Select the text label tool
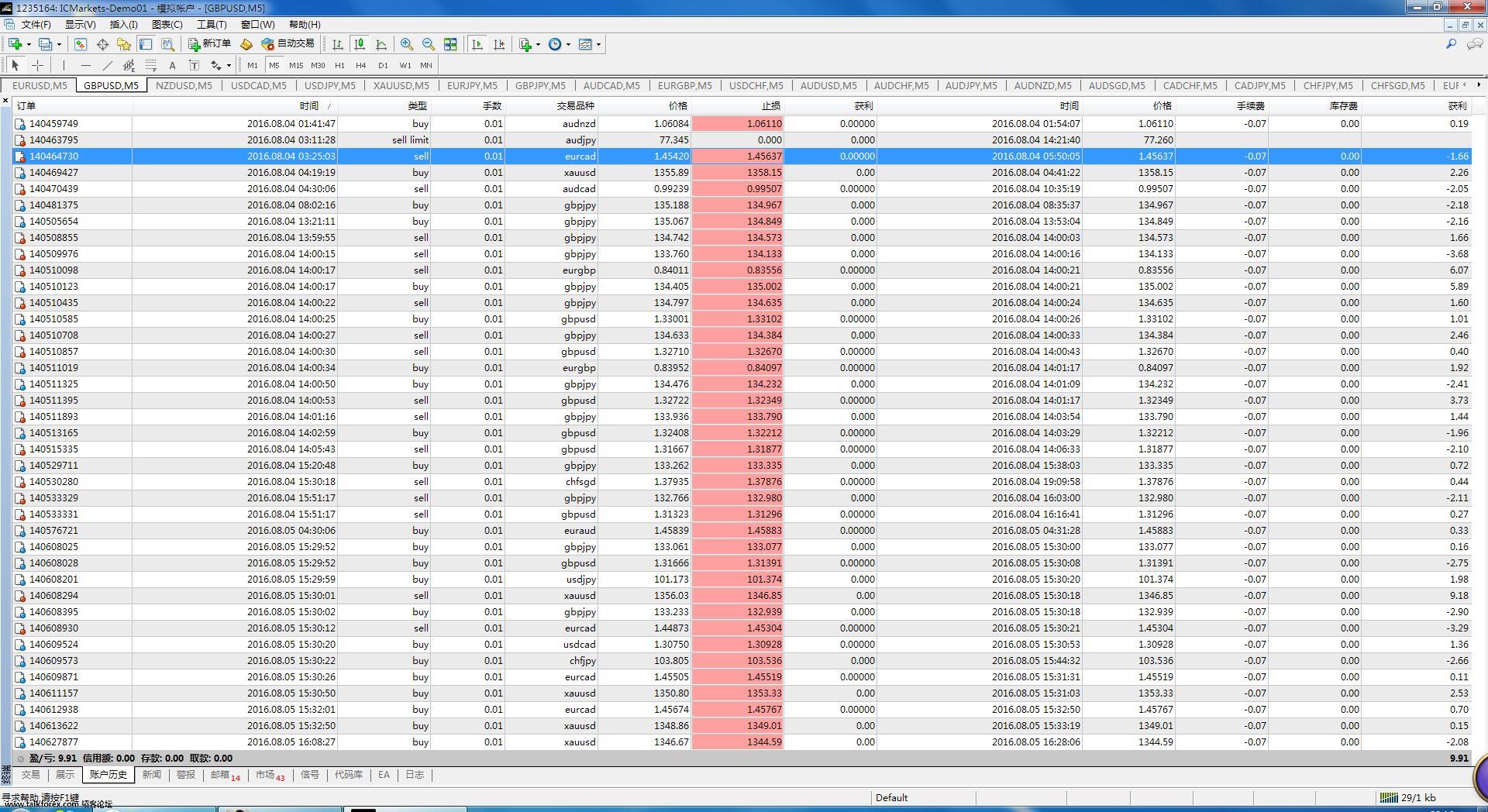Viewport: 1488px width, 812px height. (194, 66)
